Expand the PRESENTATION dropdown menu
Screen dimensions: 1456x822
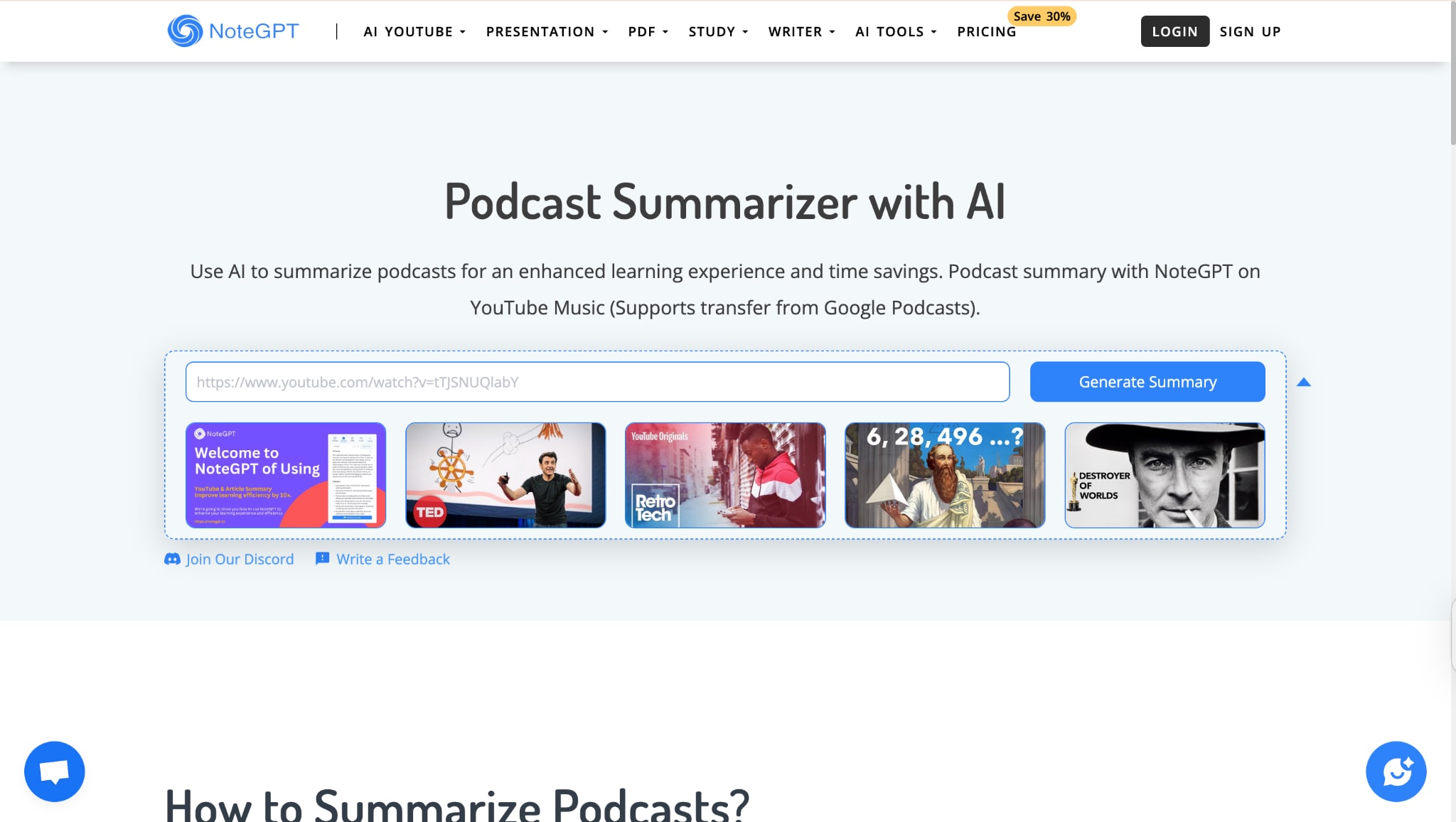pyautogui.click(x=547, y=31)
